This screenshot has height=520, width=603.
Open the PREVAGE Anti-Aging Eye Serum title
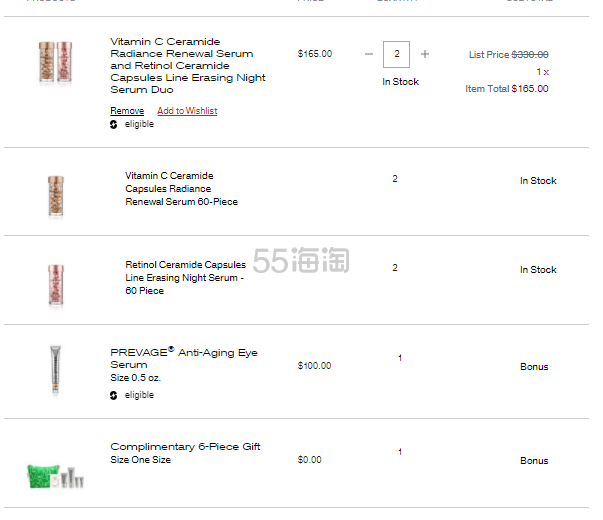[184, 358]
